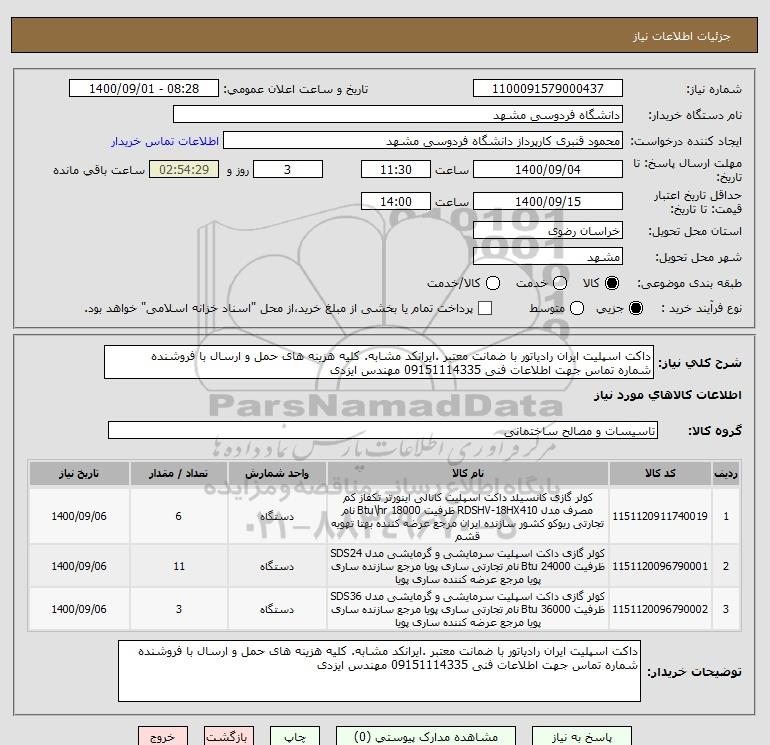Click the need date 1400/09/06 in row 2
770x745 pixels.
[x=79, y=566]
